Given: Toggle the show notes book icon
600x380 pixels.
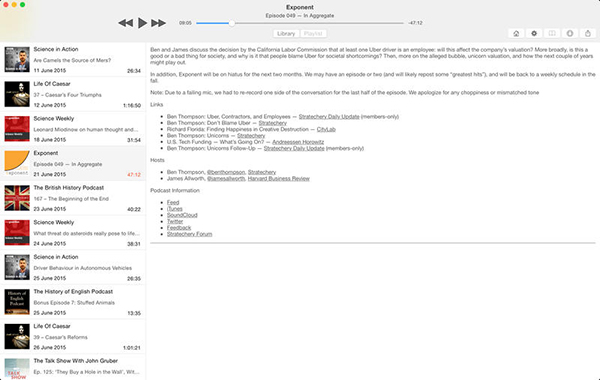Looking at the screenshot, I should point(552,34).
